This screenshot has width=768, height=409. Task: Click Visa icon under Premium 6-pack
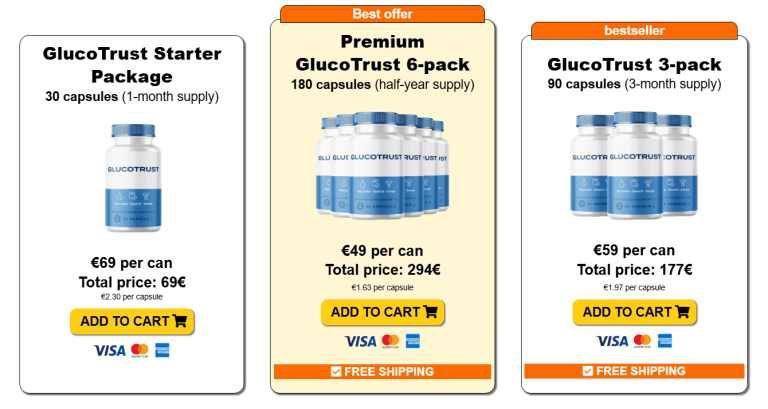coord(360,341)
